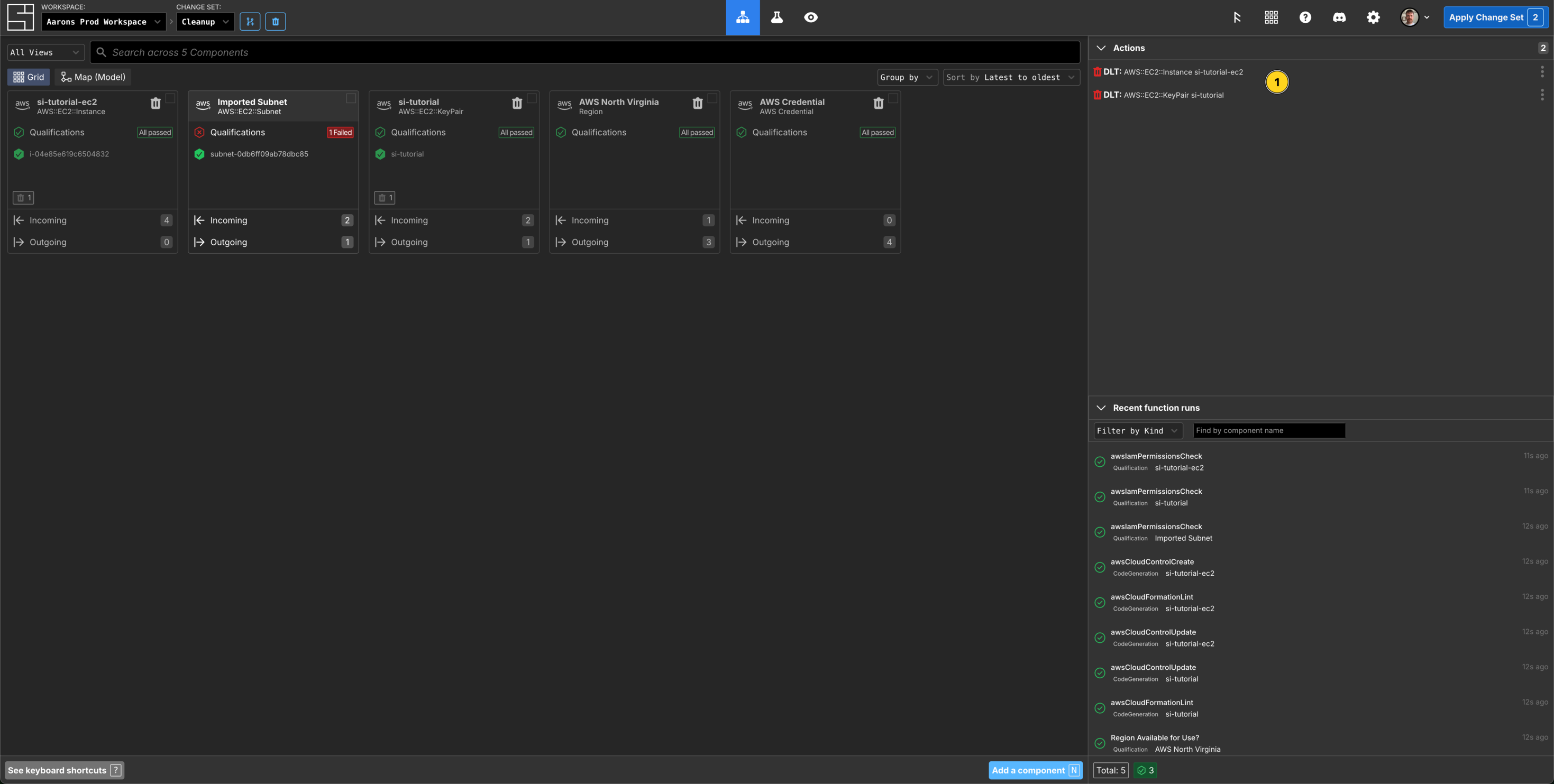Click the red failed qualification icon on Imported Subnet
Screen dimensions: 1554x784
tap(200, 133)
